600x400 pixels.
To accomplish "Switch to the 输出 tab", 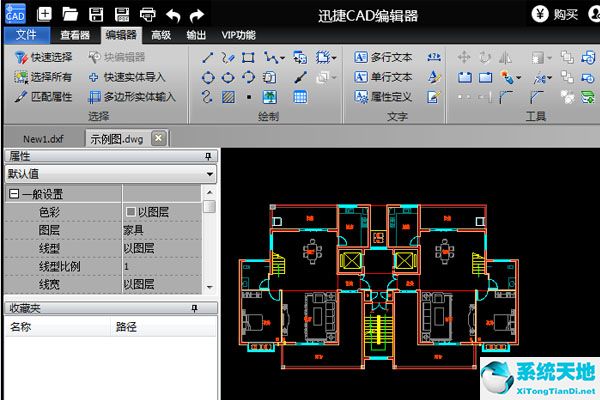I will 197,35.
